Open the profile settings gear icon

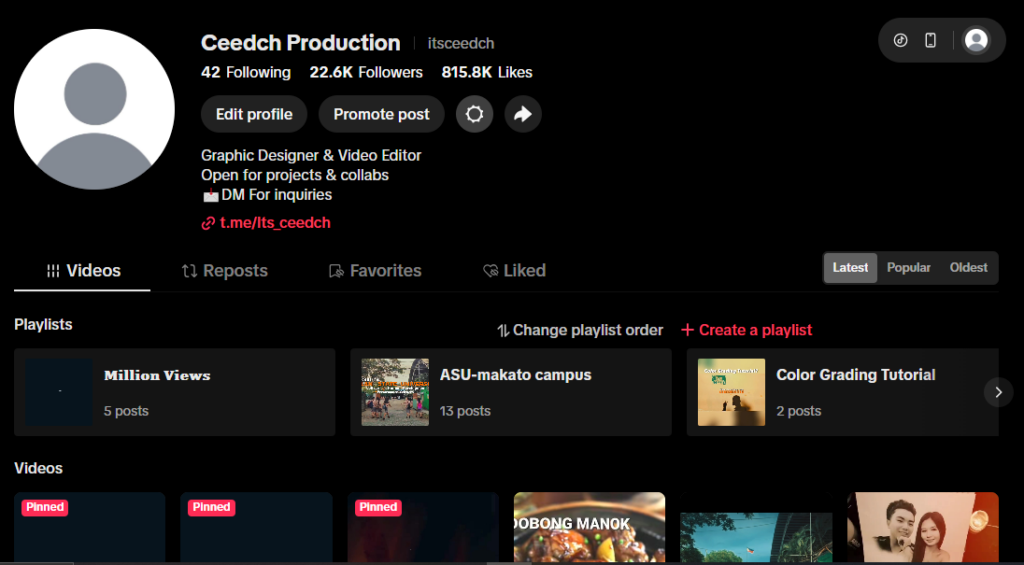point(474,114)
